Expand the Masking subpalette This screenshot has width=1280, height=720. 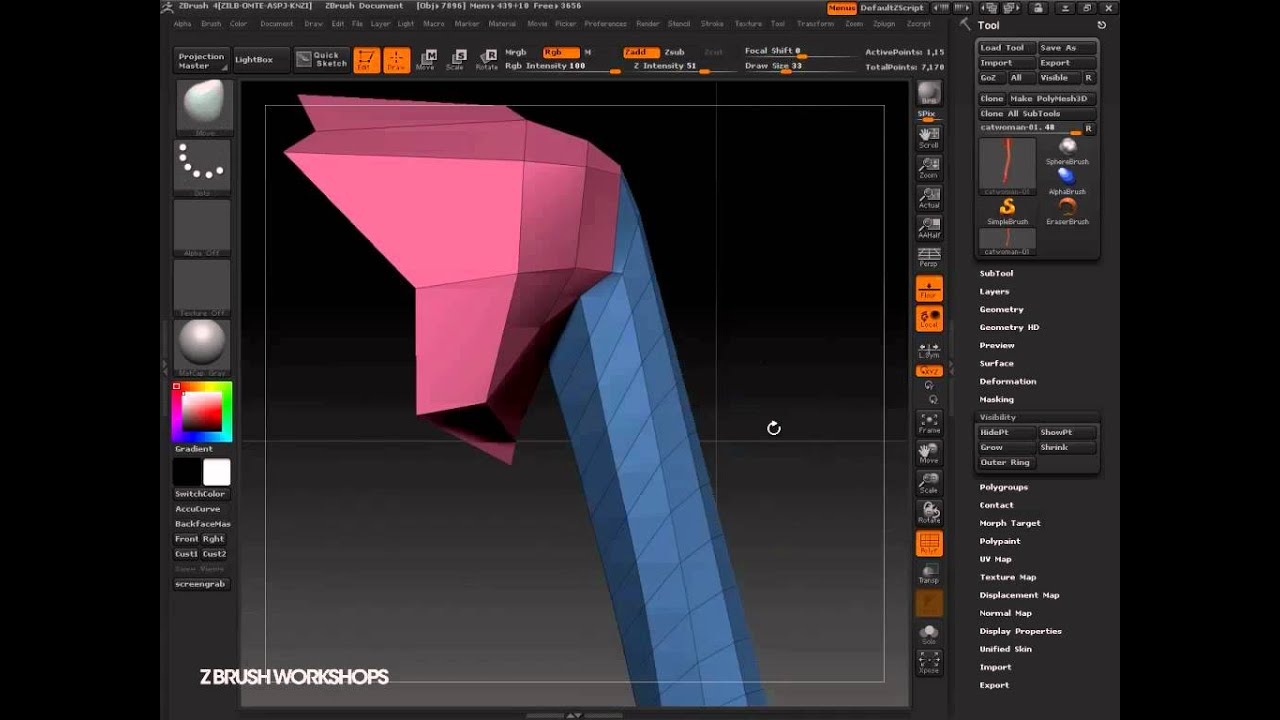pos(996,399)
